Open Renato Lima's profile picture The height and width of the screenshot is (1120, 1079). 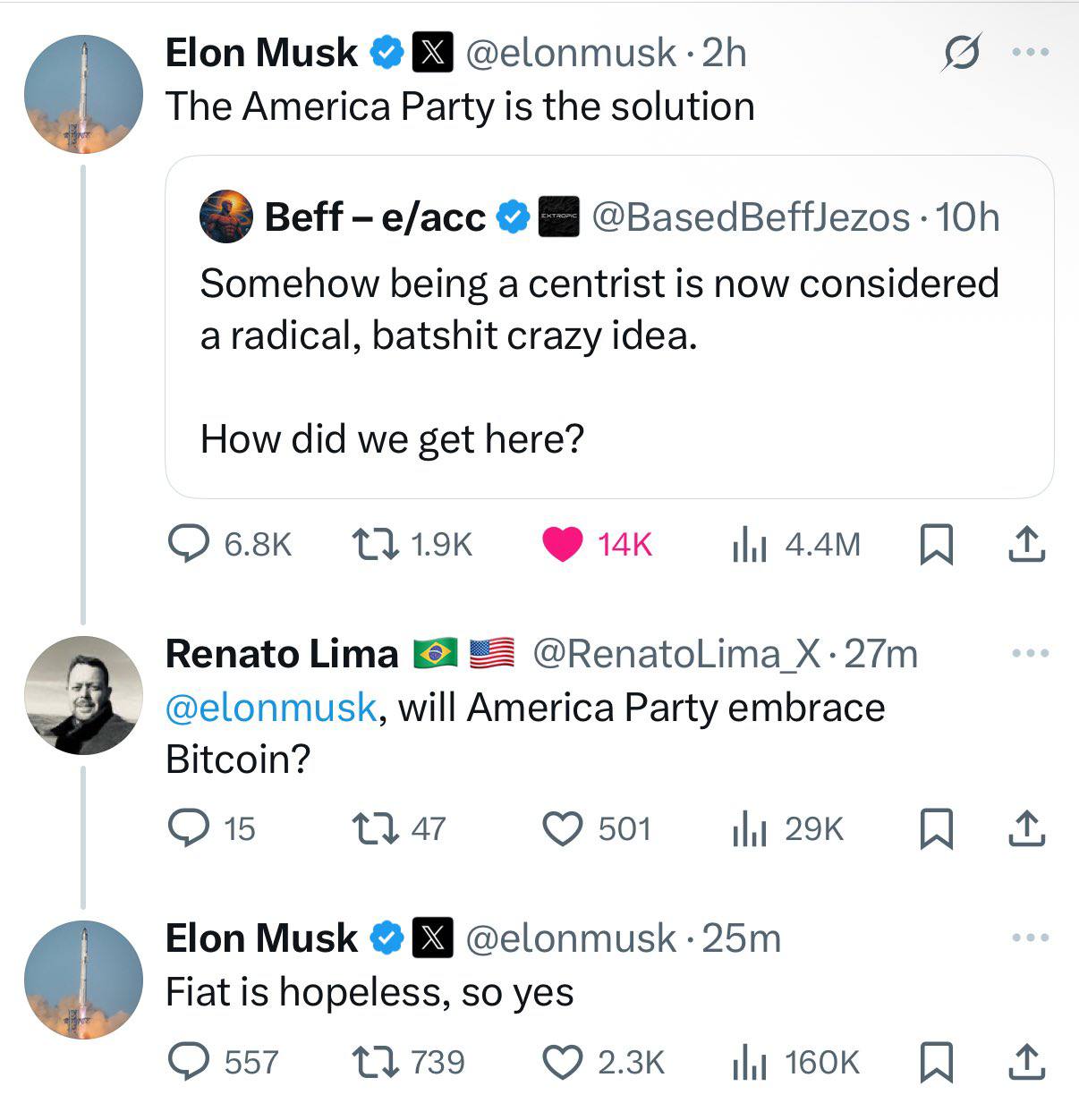pyautogui.click(x=82, y=695)
